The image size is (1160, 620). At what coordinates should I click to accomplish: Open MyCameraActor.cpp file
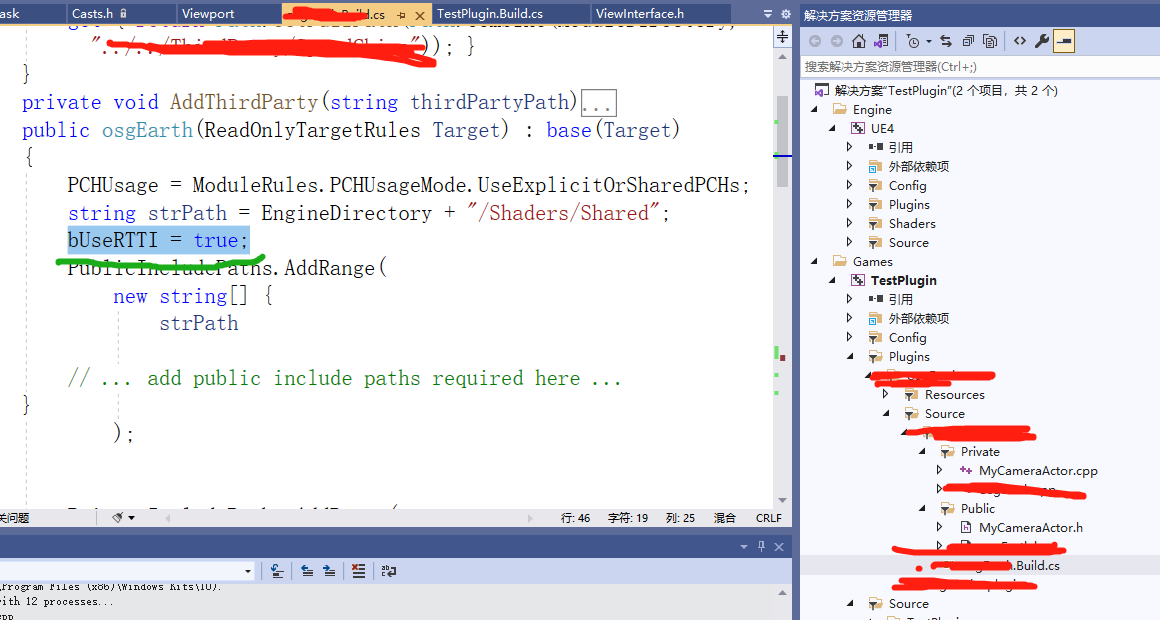[1037, 471]
